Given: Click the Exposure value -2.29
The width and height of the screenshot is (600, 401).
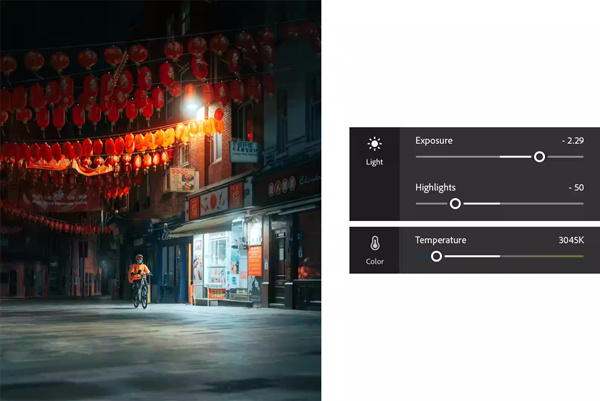Looking at the screenshot, I should click(571, 141).
